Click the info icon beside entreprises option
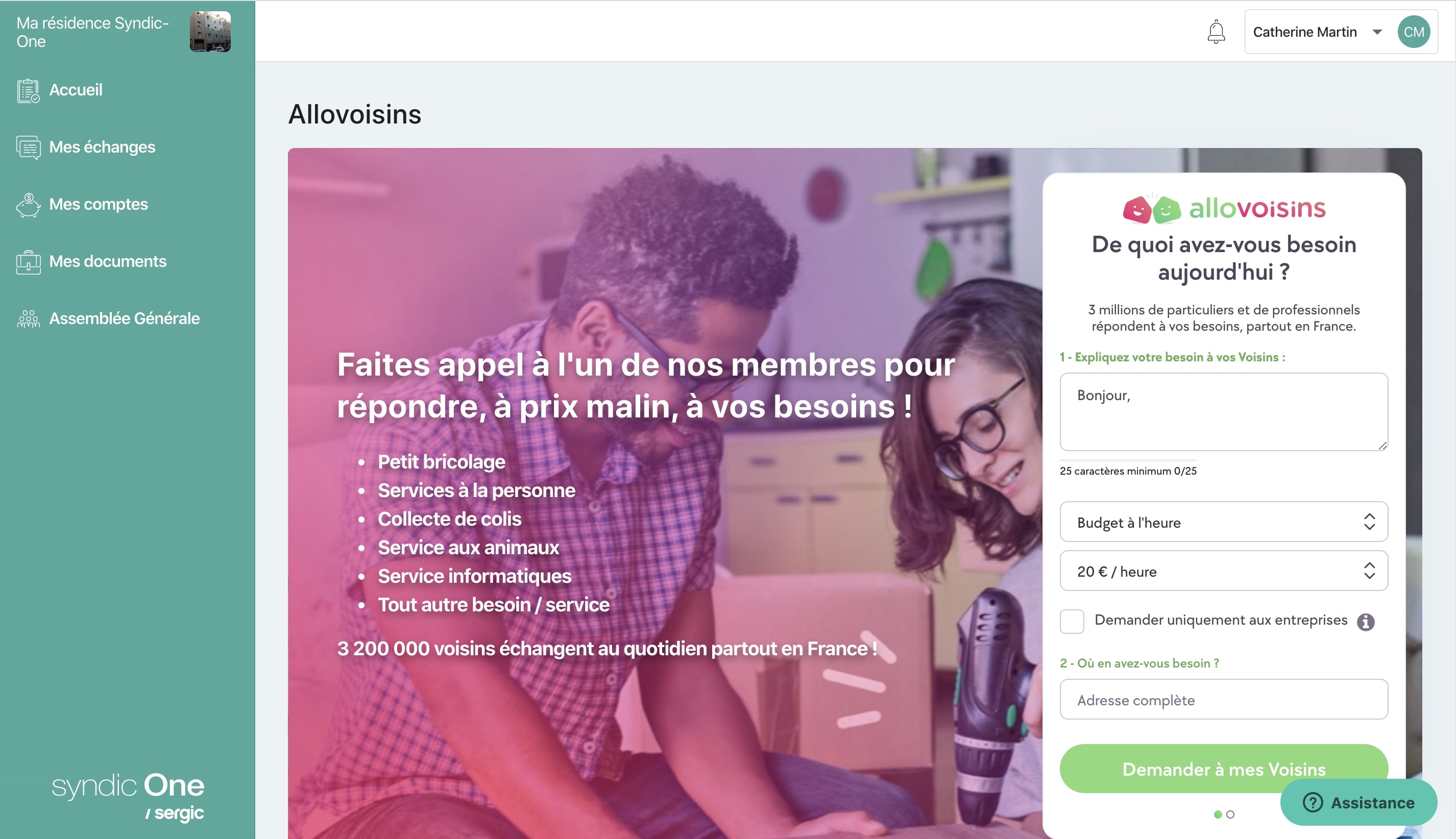The image size is (1456, 839). coord(1365,621)
